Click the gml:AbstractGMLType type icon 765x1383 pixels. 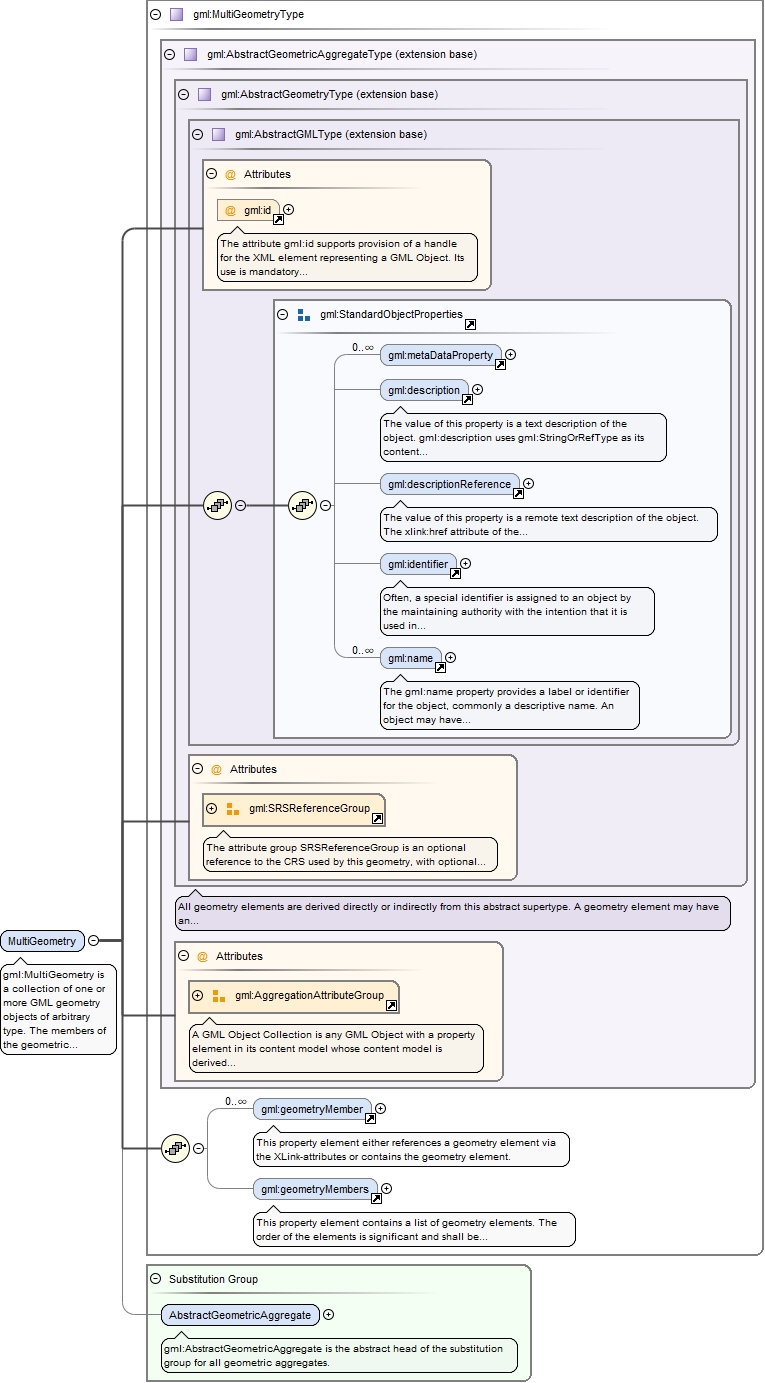[218, 134]
